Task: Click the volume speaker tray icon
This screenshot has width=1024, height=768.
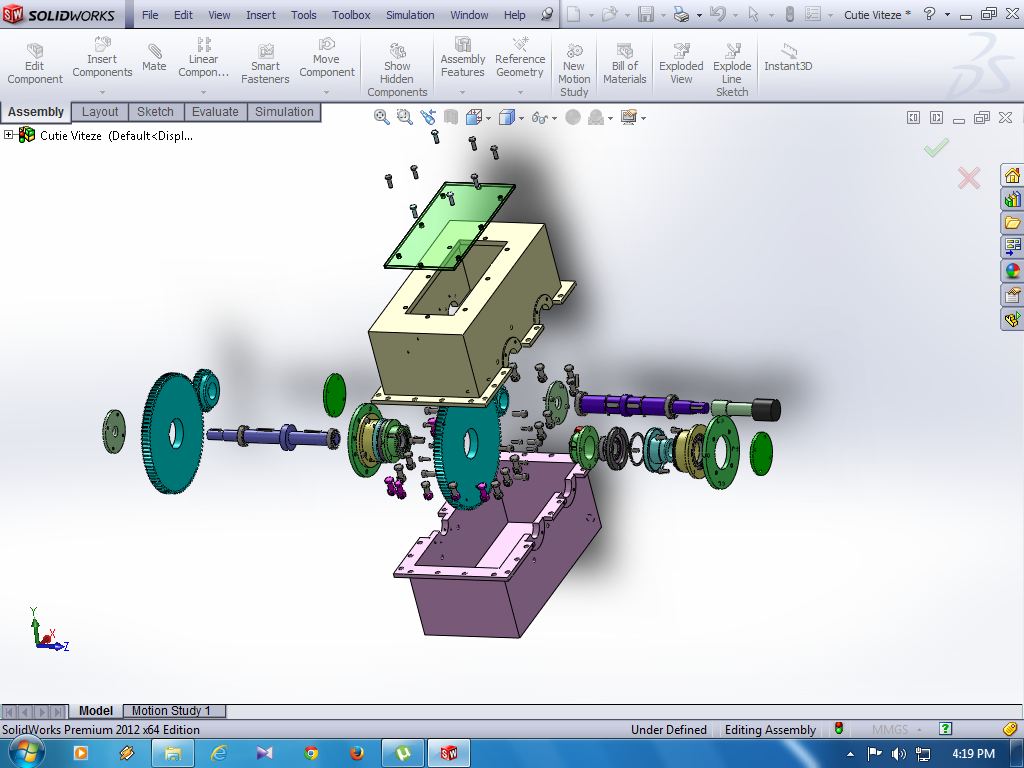Action: point(899,754)
